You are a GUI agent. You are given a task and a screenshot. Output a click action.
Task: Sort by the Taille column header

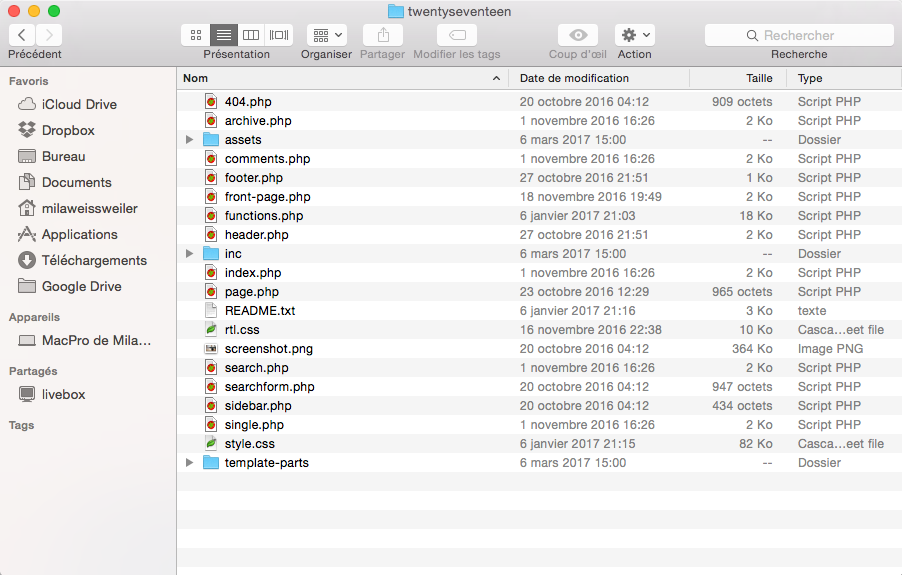pyautogui.click(x=738, y=78)
